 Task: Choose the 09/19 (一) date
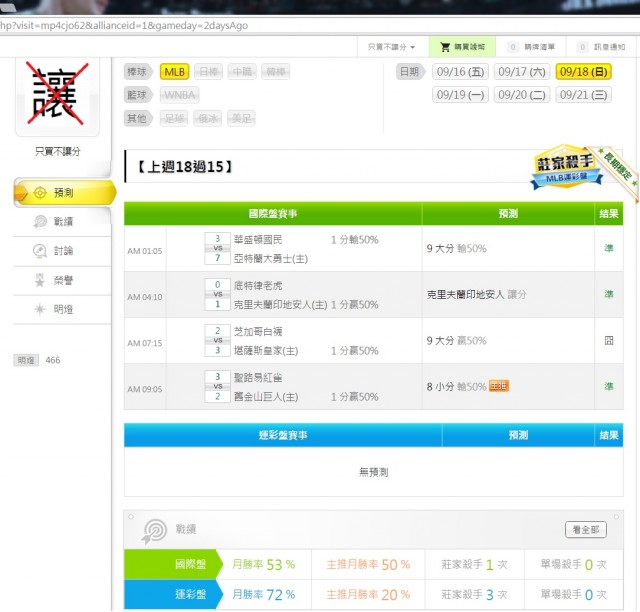(x=460, y=95)
